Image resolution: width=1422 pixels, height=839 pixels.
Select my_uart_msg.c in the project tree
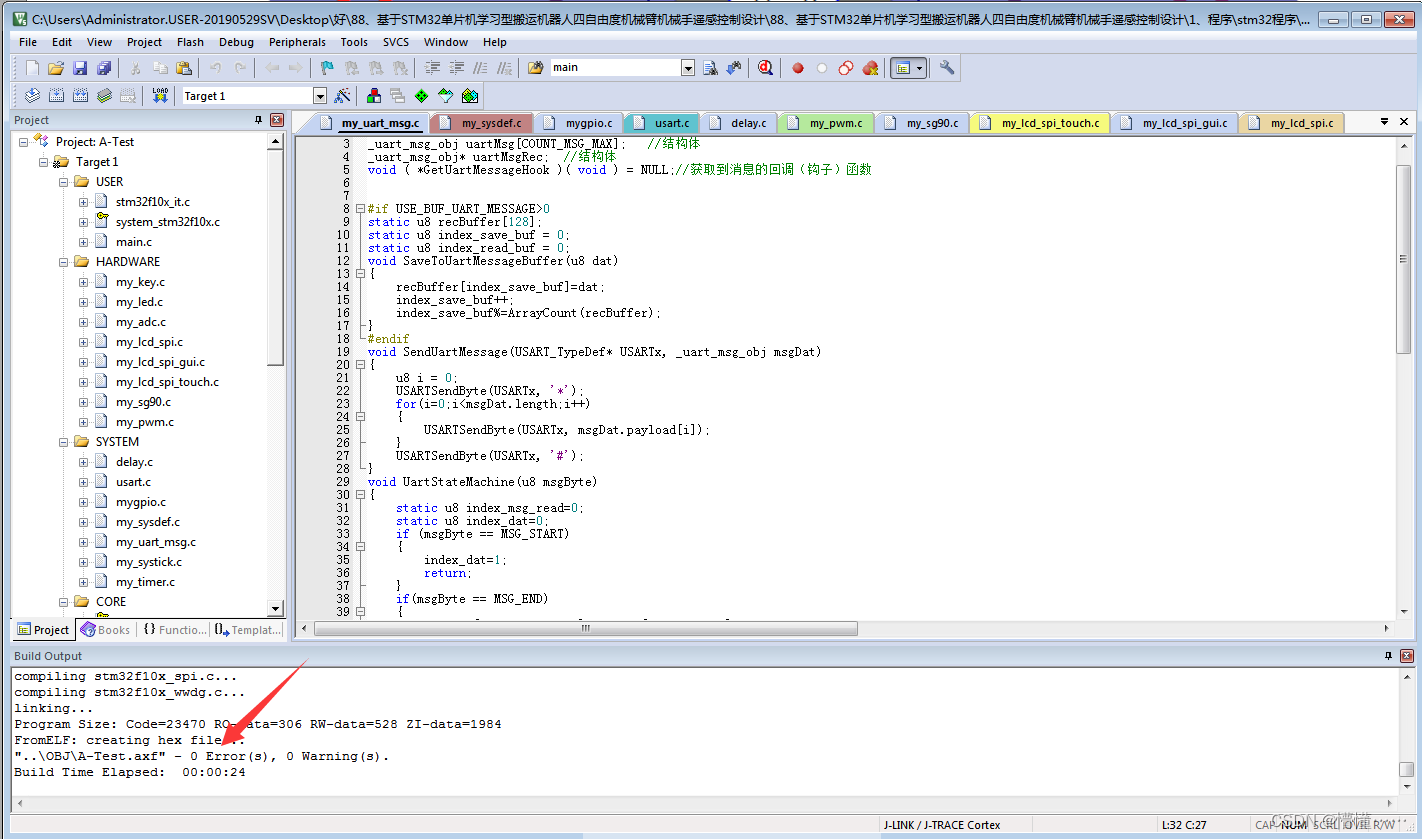coord(155,542)
